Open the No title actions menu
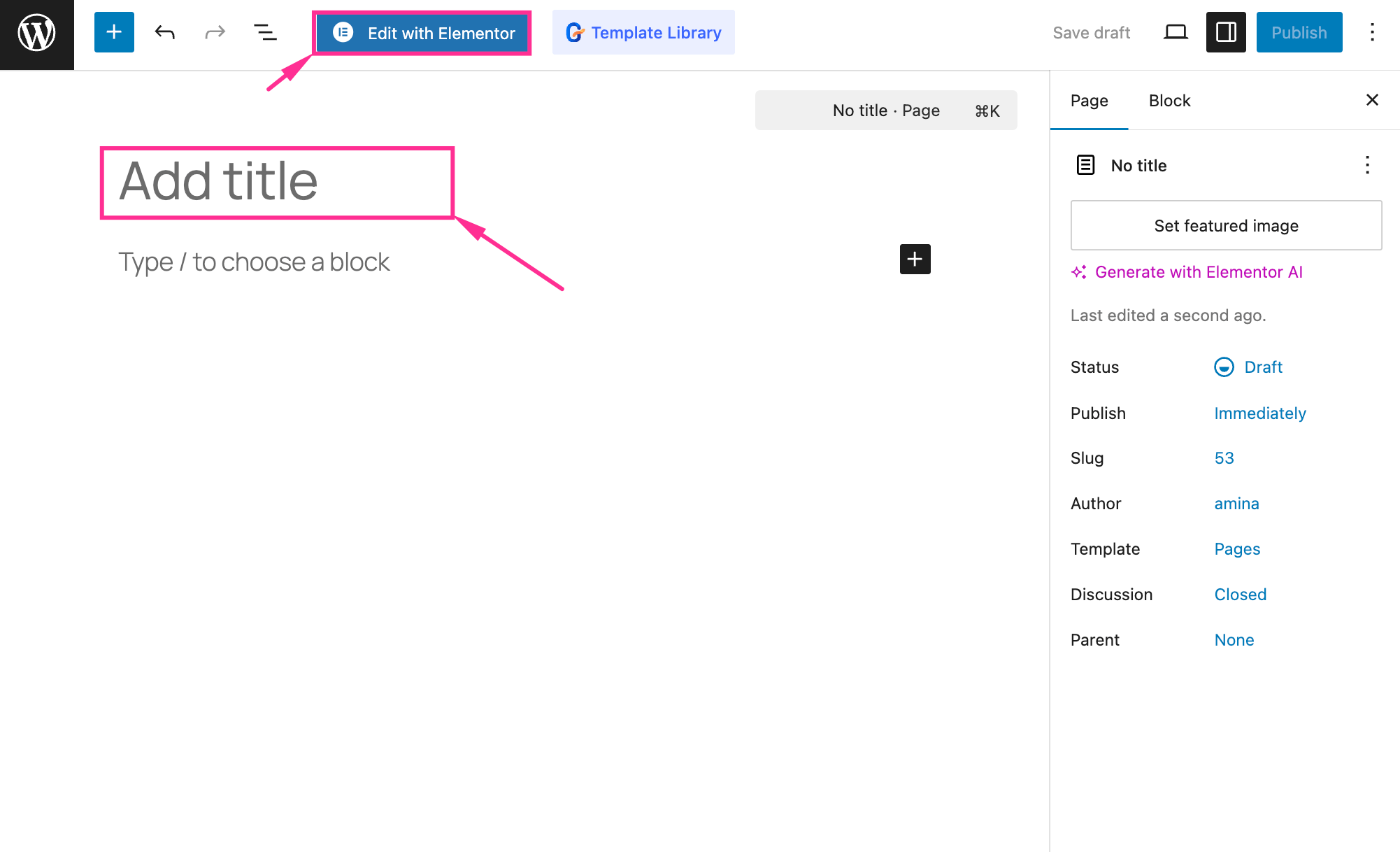 coord(1367,165)
